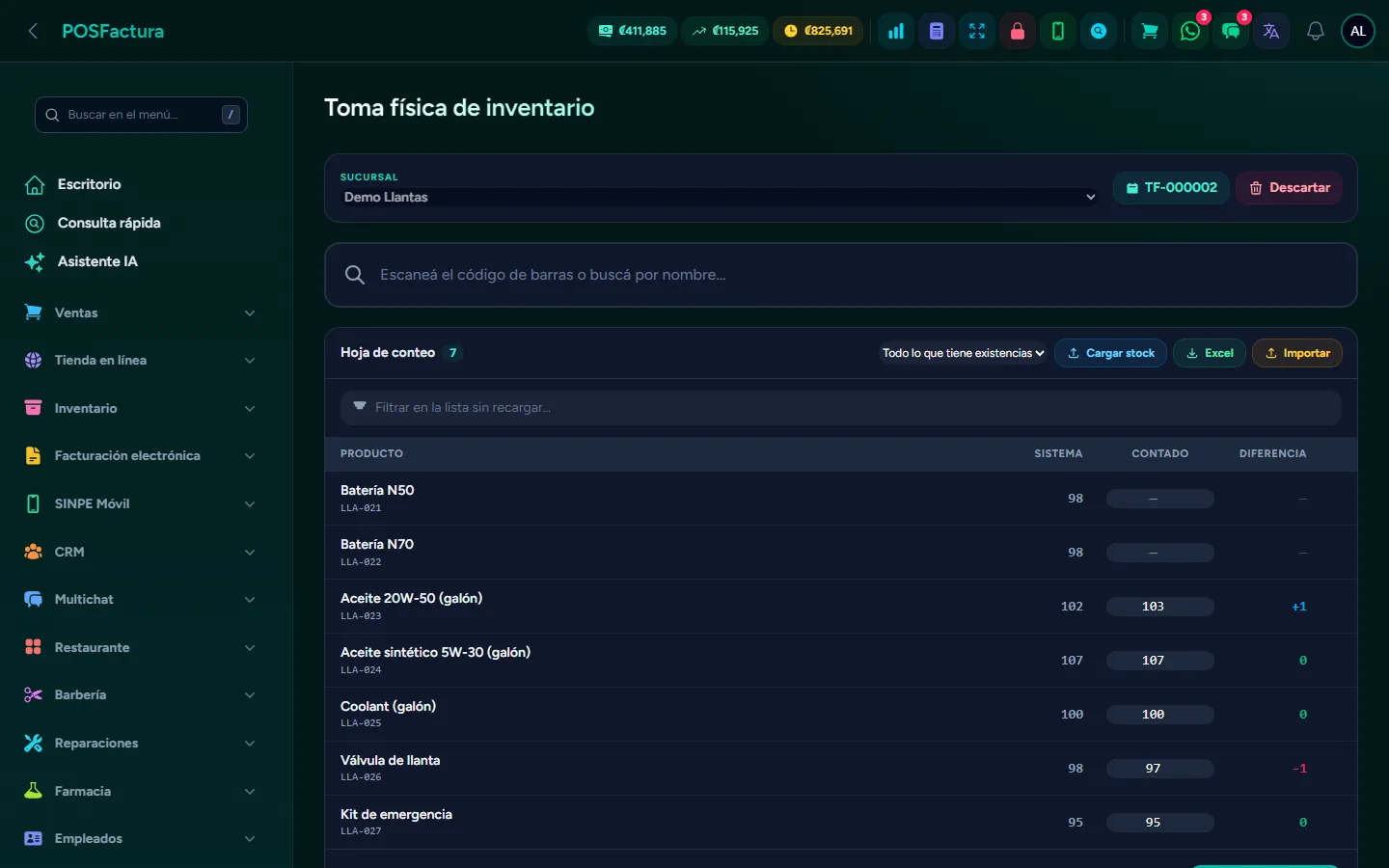
Task: Click the Importar button
Action: coord(1297,353)
